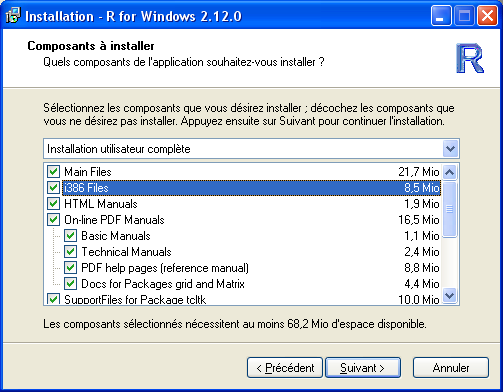Uncheck the Main Files checkbox
This screenshot has height=392, width=503.
pyautogui.click(x=53, y=172)
